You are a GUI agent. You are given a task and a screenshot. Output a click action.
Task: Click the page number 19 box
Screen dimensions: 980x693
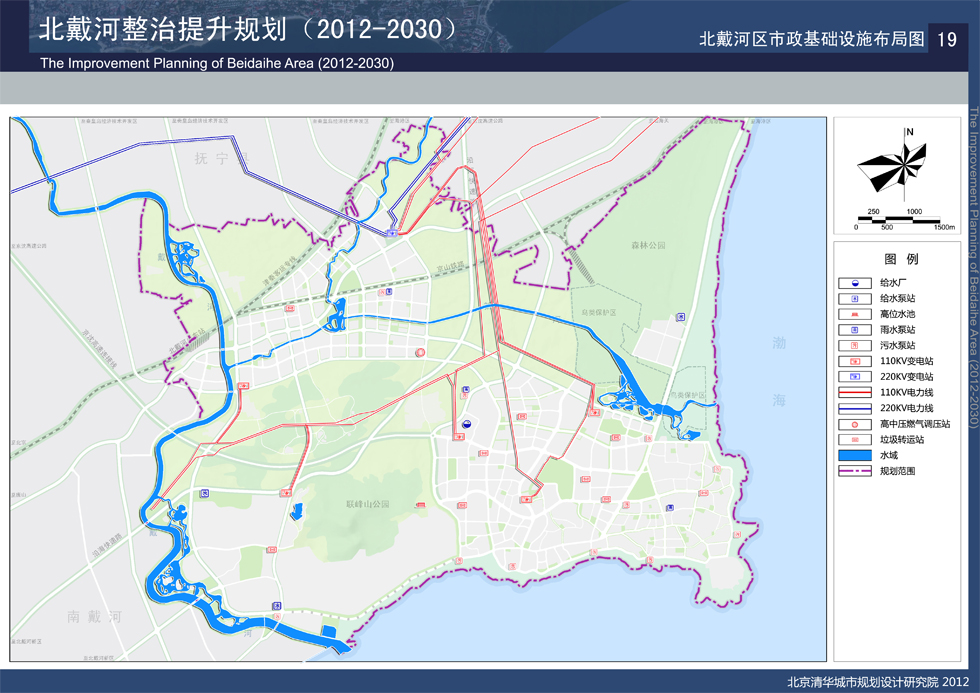(x=948, y=39)
